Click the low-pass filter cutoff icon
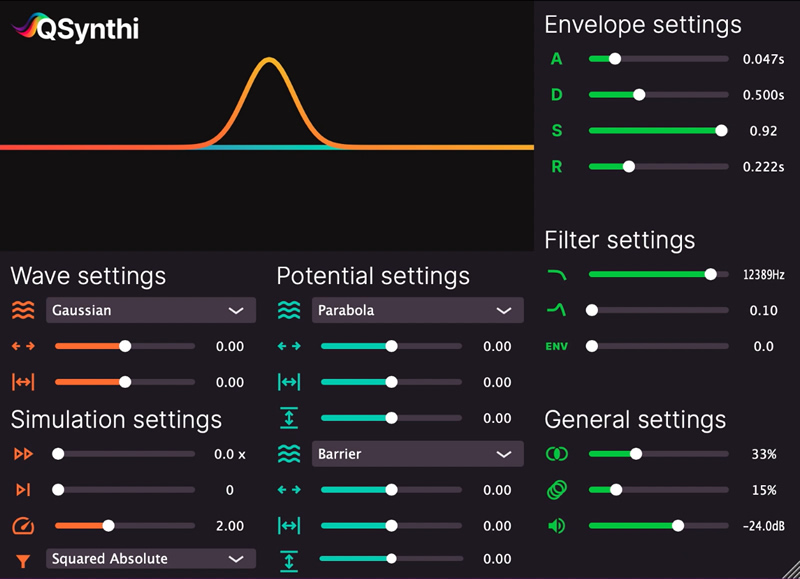800x579 pixels. 556,274
